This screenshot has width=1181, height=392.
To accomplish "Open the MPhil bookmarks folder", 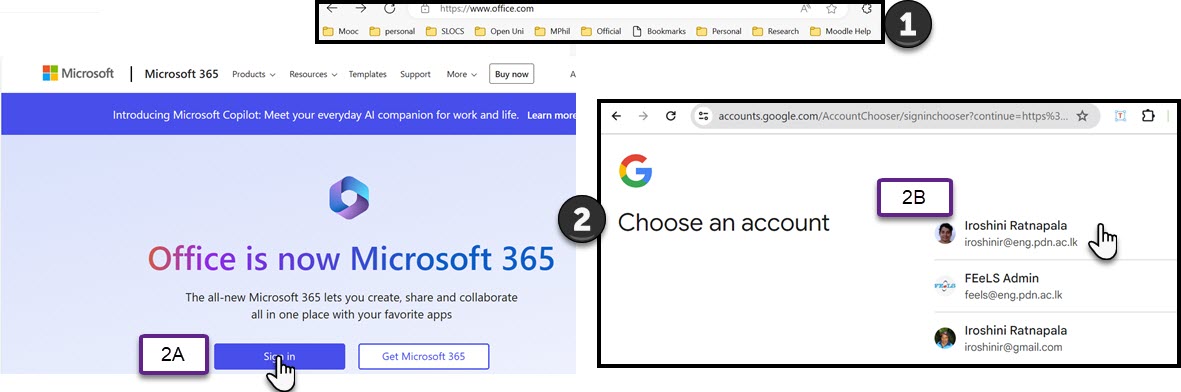I will pos(553,32).
